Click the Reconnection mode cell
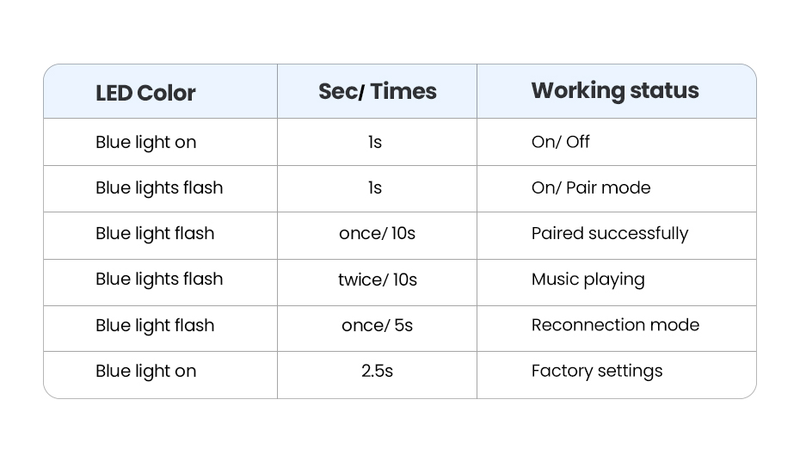This screenshot has width=800, height=461. tap(614, 325)
